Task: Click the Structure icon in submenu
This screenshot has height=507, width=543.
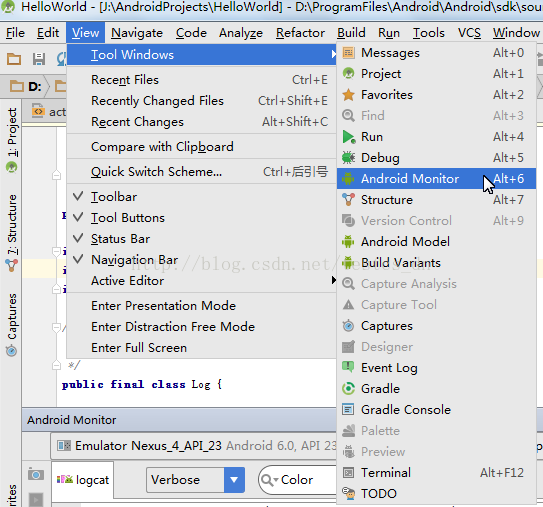Action: pos(348,200)
